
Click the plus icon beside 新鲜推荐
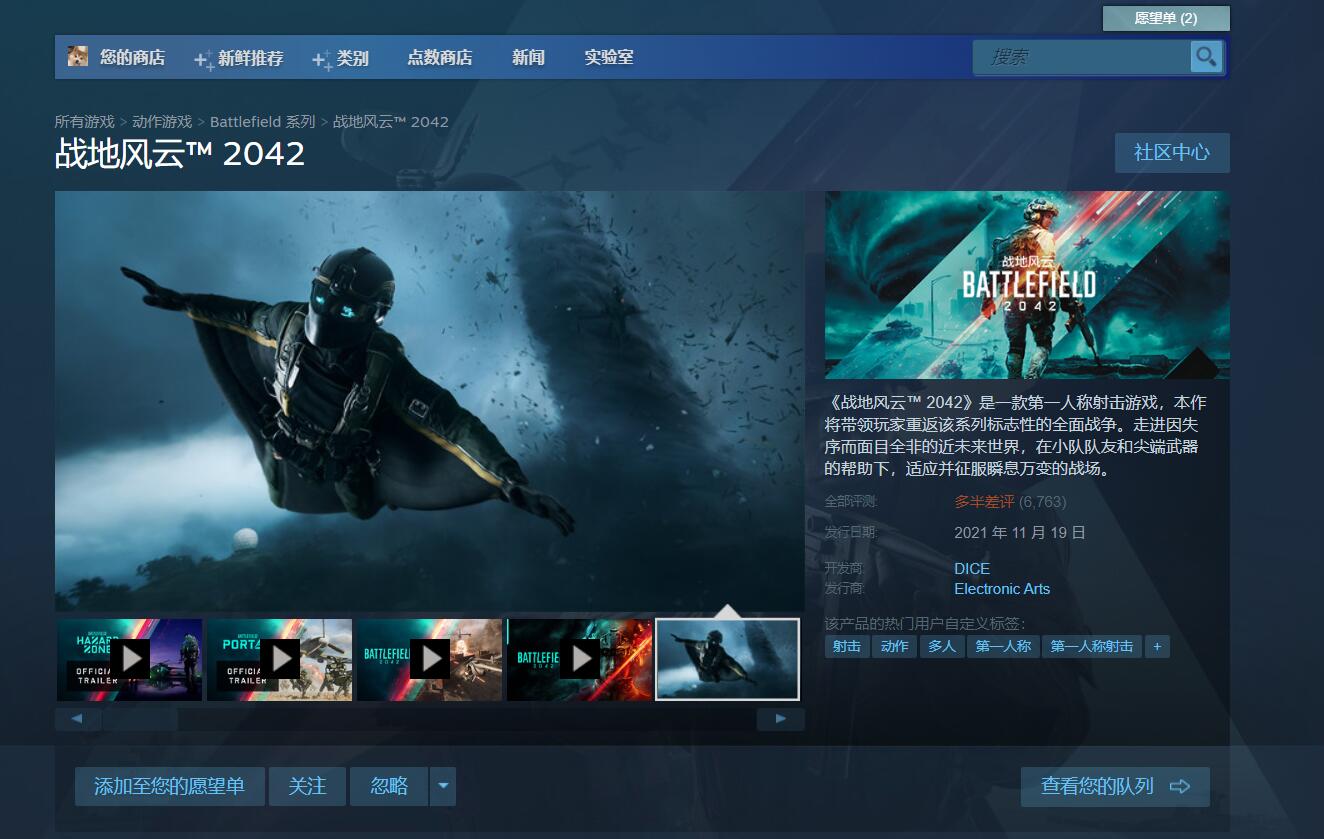pyautogui.click(x=204, y=60)
